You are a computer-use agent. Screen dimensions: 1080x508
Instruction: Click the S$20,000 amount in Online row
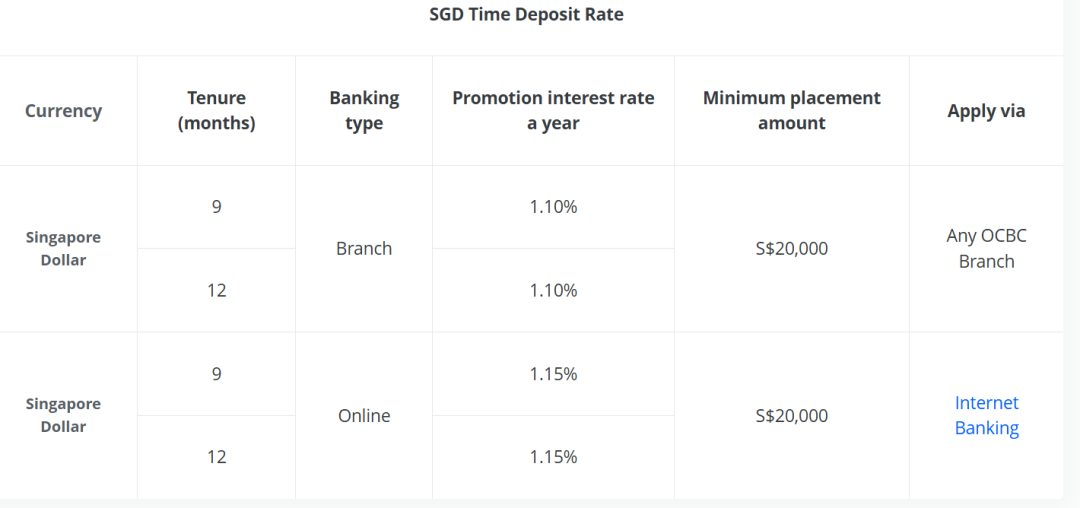coord(791,416)
